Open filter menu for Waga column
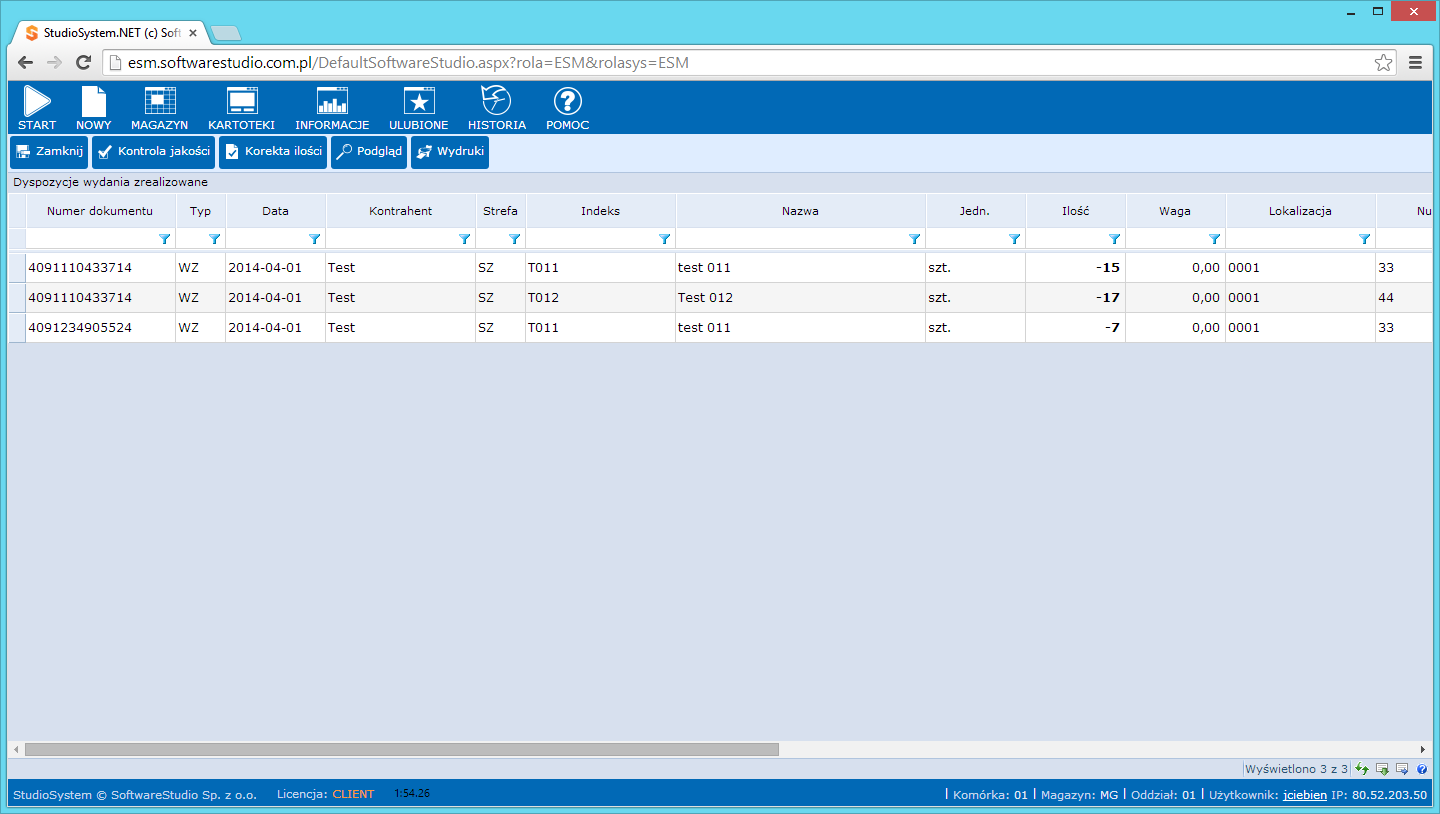 point(1215,239)
